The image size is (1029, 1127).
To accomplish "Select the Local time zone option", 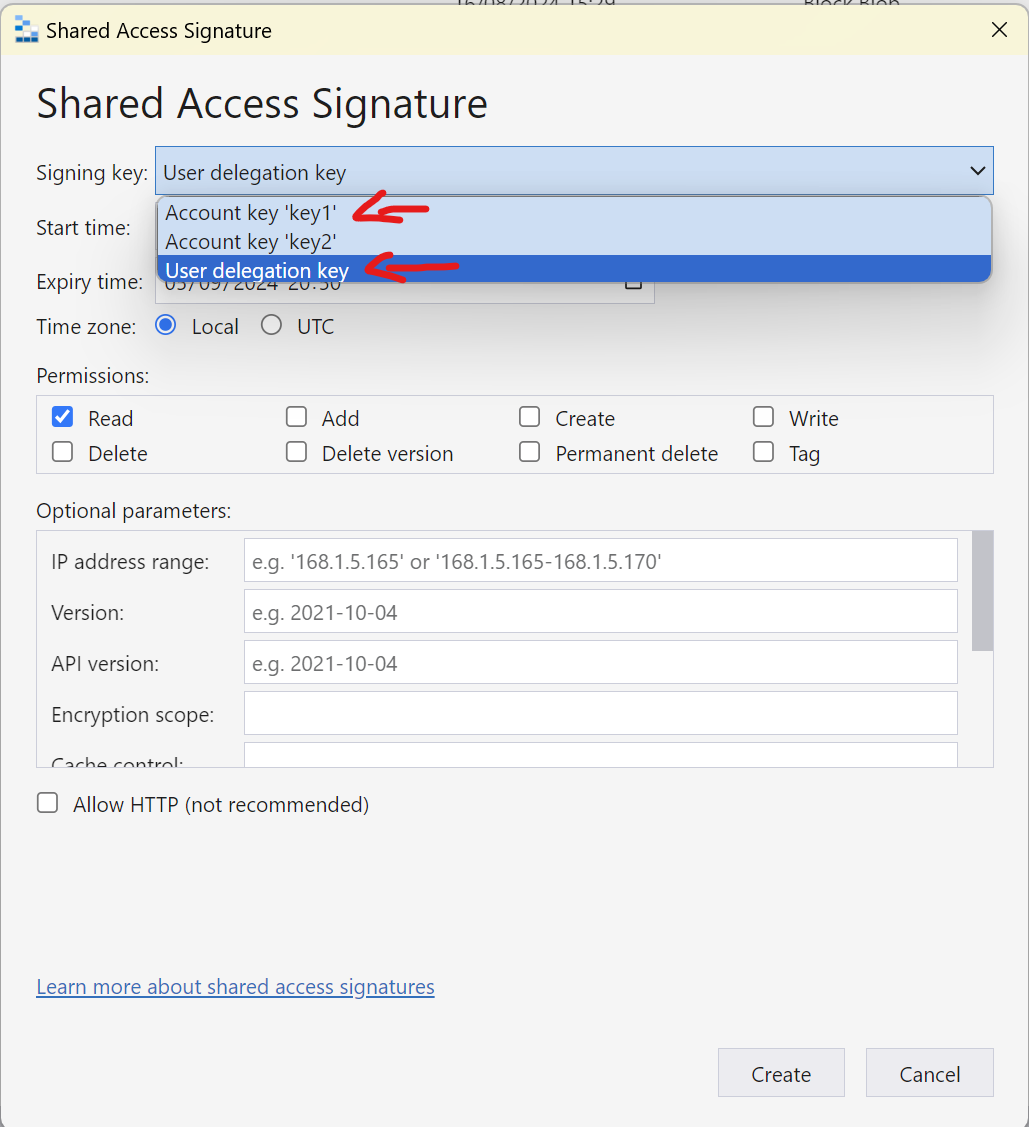I will pyautogui.click(x=165, y=325).
